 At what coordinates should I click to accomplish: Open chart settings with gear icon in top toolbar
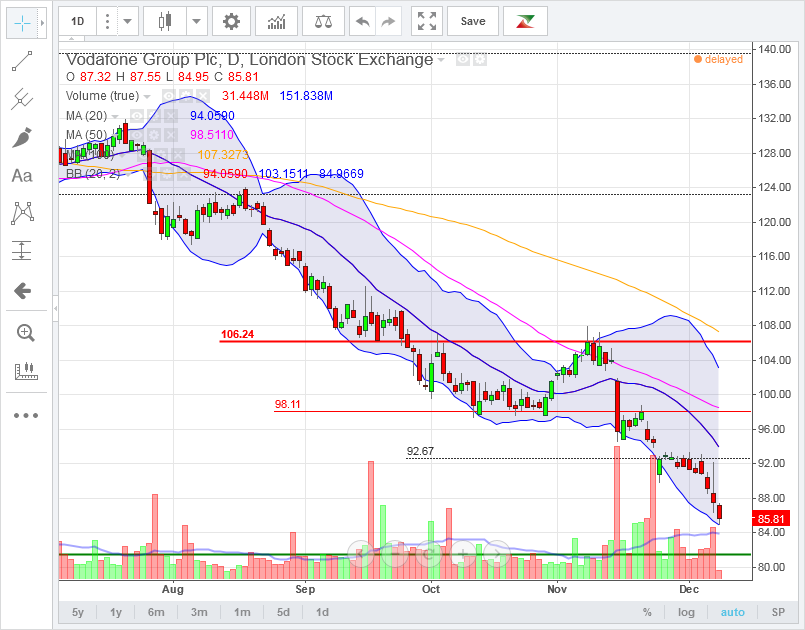click(x=232, y=22)
